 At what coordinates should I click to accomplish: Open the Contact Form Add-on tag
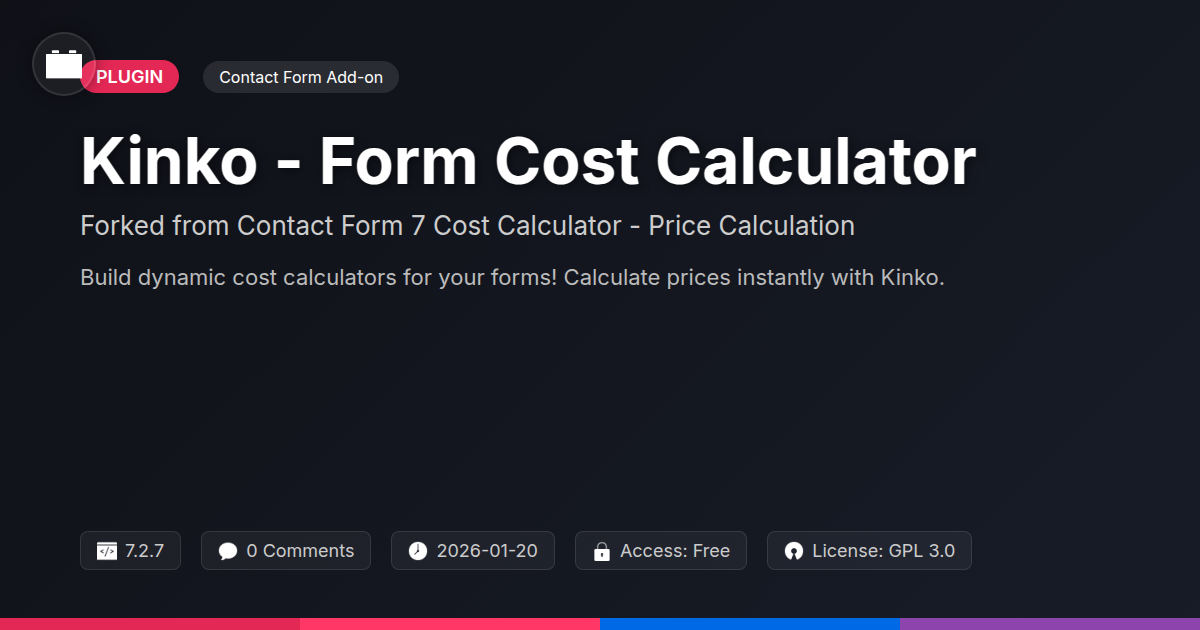(301, 77)
